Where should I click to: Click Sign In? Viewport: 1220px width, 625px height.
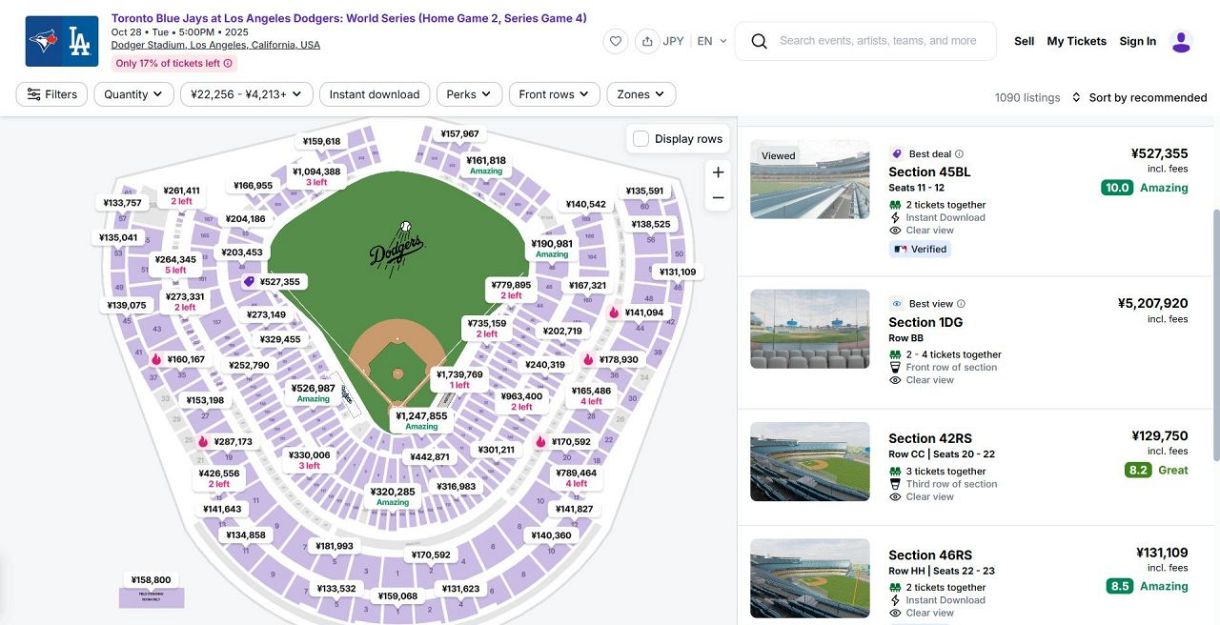click(1138, 41)
